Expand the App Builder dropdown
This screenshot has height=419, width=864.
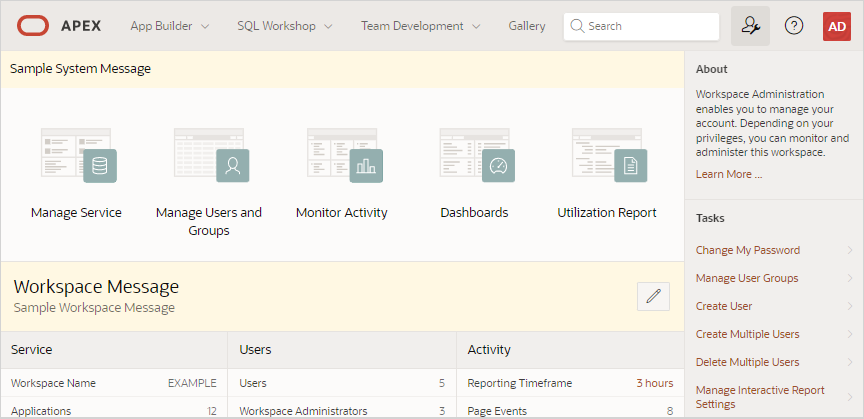click(170, 26)
